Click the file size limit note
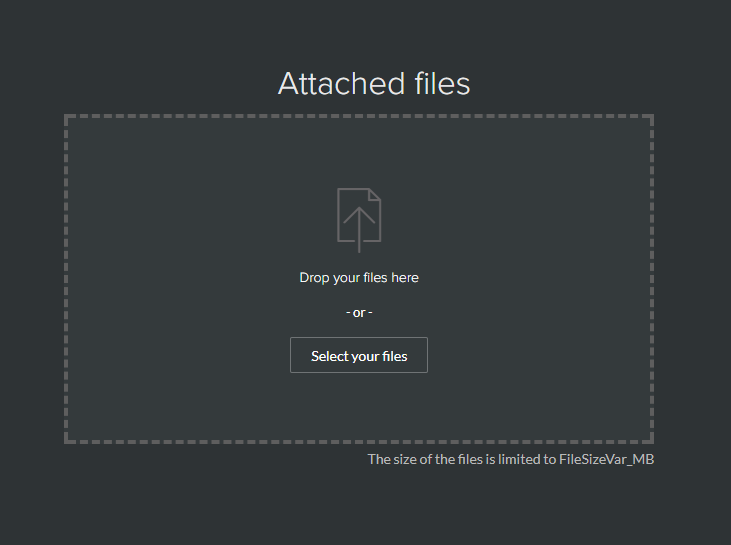Image resolution: width=731 pixels, height=545 pixels. coord(510,459)
